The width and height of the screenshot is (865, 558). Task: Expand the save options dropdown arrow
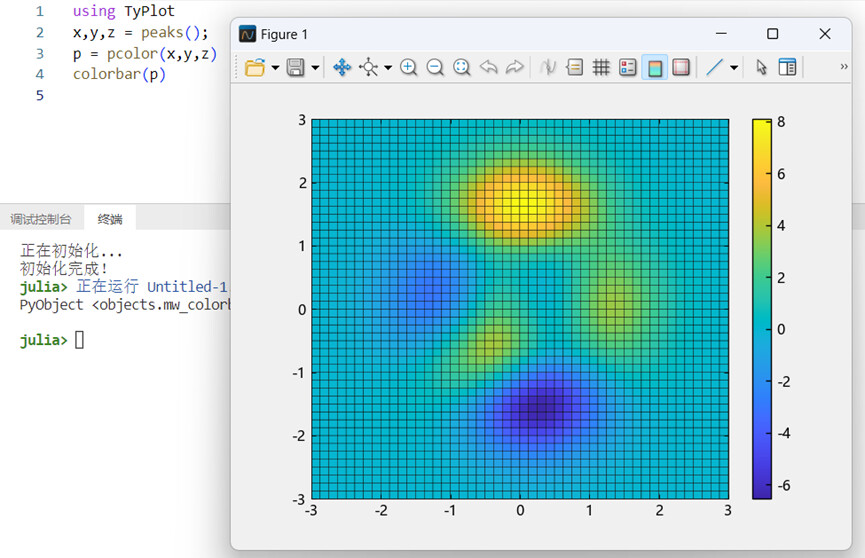315,68
